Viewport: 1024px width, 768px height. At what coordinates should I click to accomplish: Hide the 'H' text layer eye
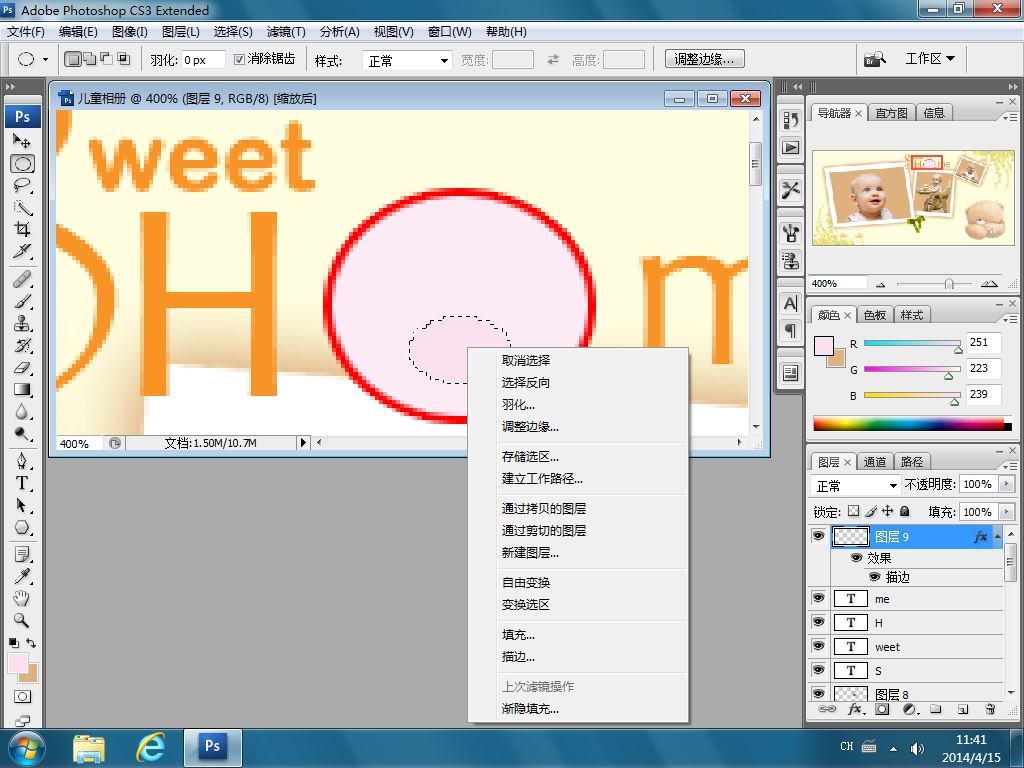pyautogui.click(x=818, y=622)
